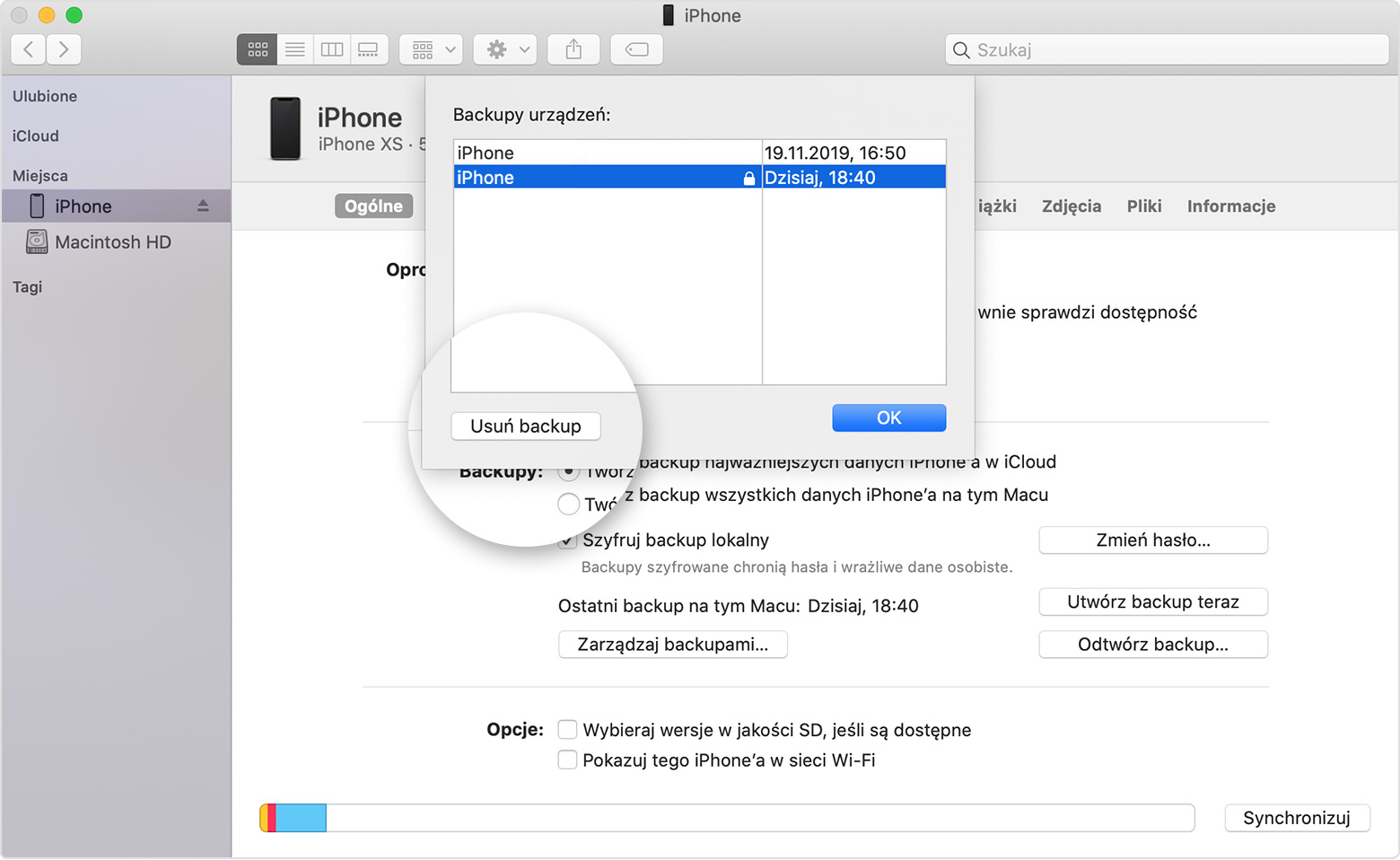Open the Pliki tab
The height and width of the screenshot is (860, 1400).
(1144, 206)
